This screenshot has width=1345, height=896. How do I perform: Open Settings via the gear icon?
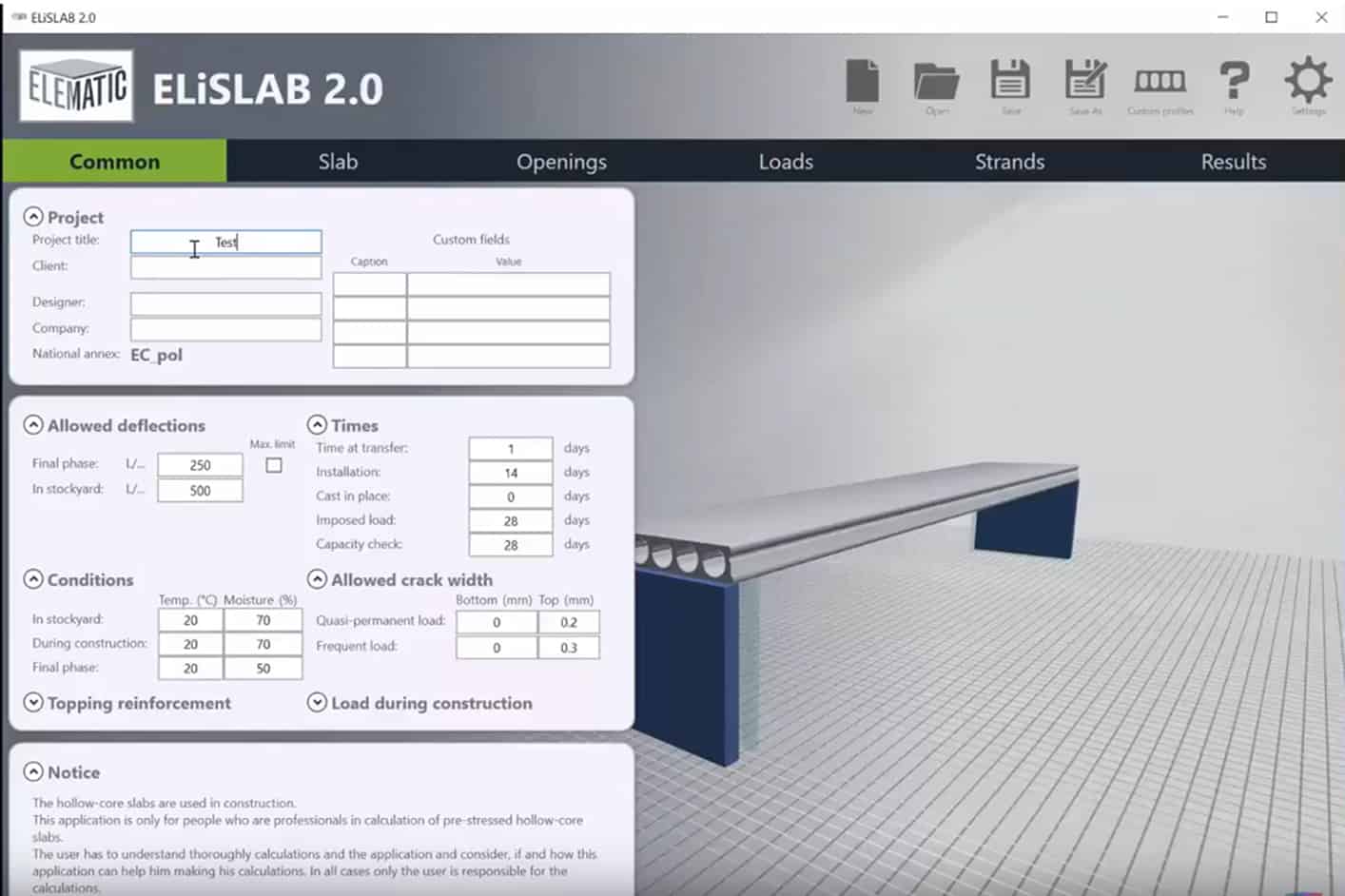point(1308,80)
